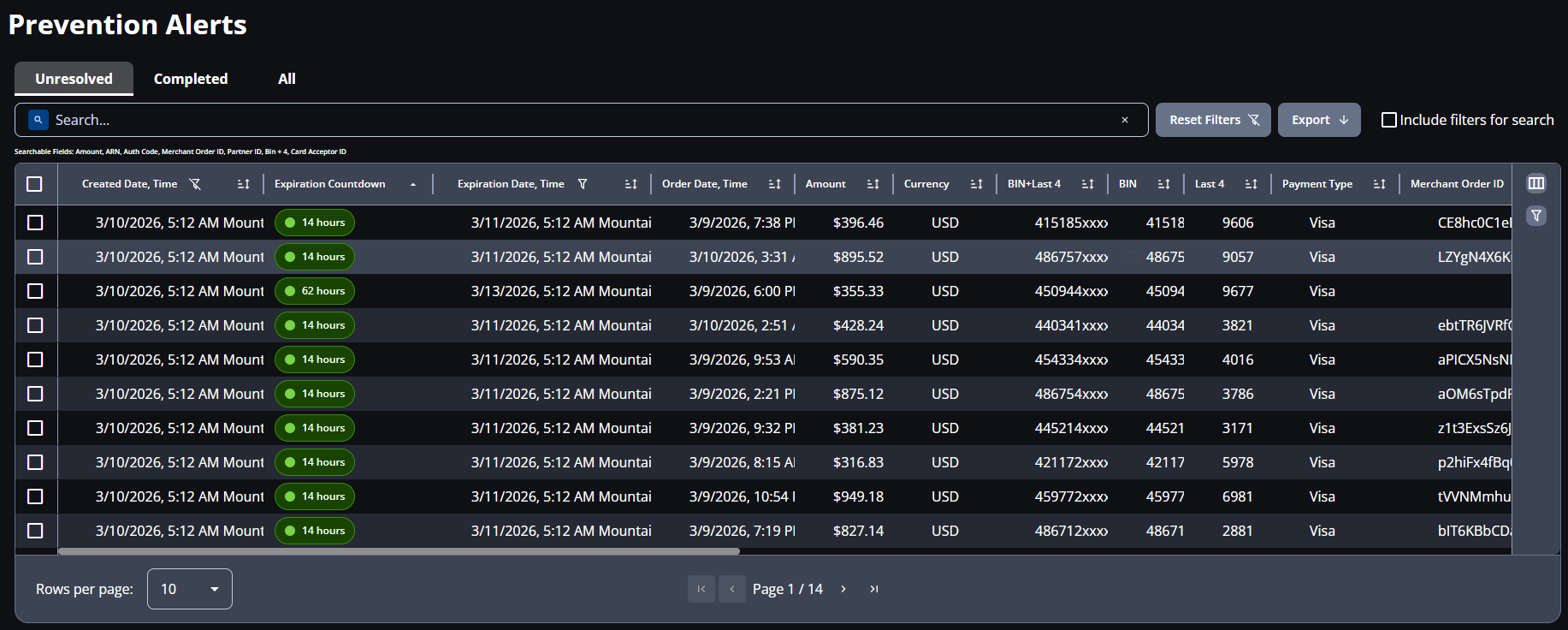Click Merchant Order ID LZYgN4X6K cell
The image size is (1568, 630).
(x=1475, y=257)
